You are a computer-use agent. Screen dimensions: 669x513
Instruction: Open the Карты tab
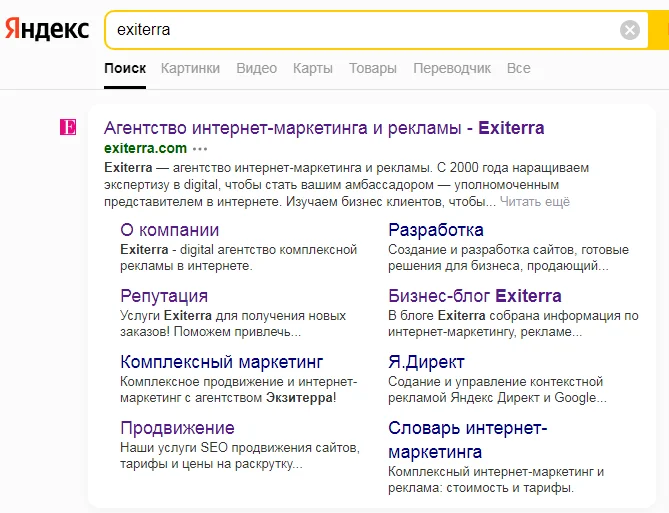[313, 68]
